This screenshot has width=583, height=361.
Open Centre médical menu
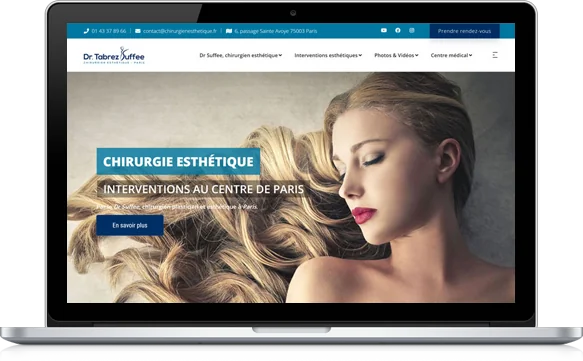tap(451, 55)
